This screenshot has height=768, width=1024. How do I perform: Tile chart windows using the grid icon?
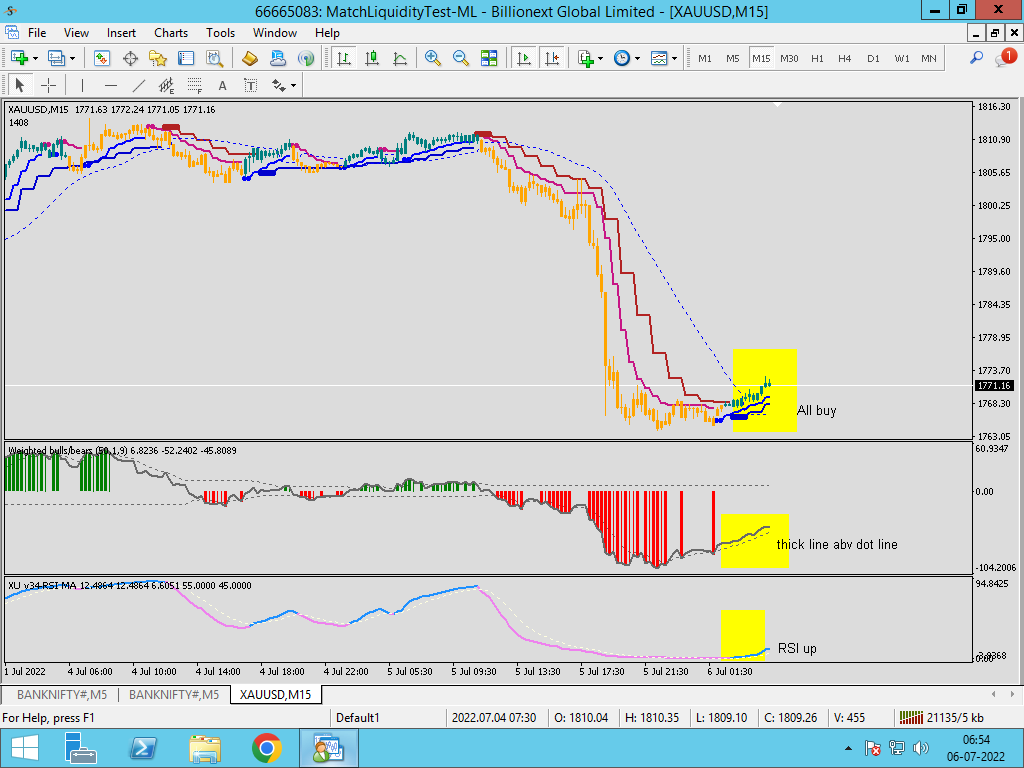pos(489,58)
